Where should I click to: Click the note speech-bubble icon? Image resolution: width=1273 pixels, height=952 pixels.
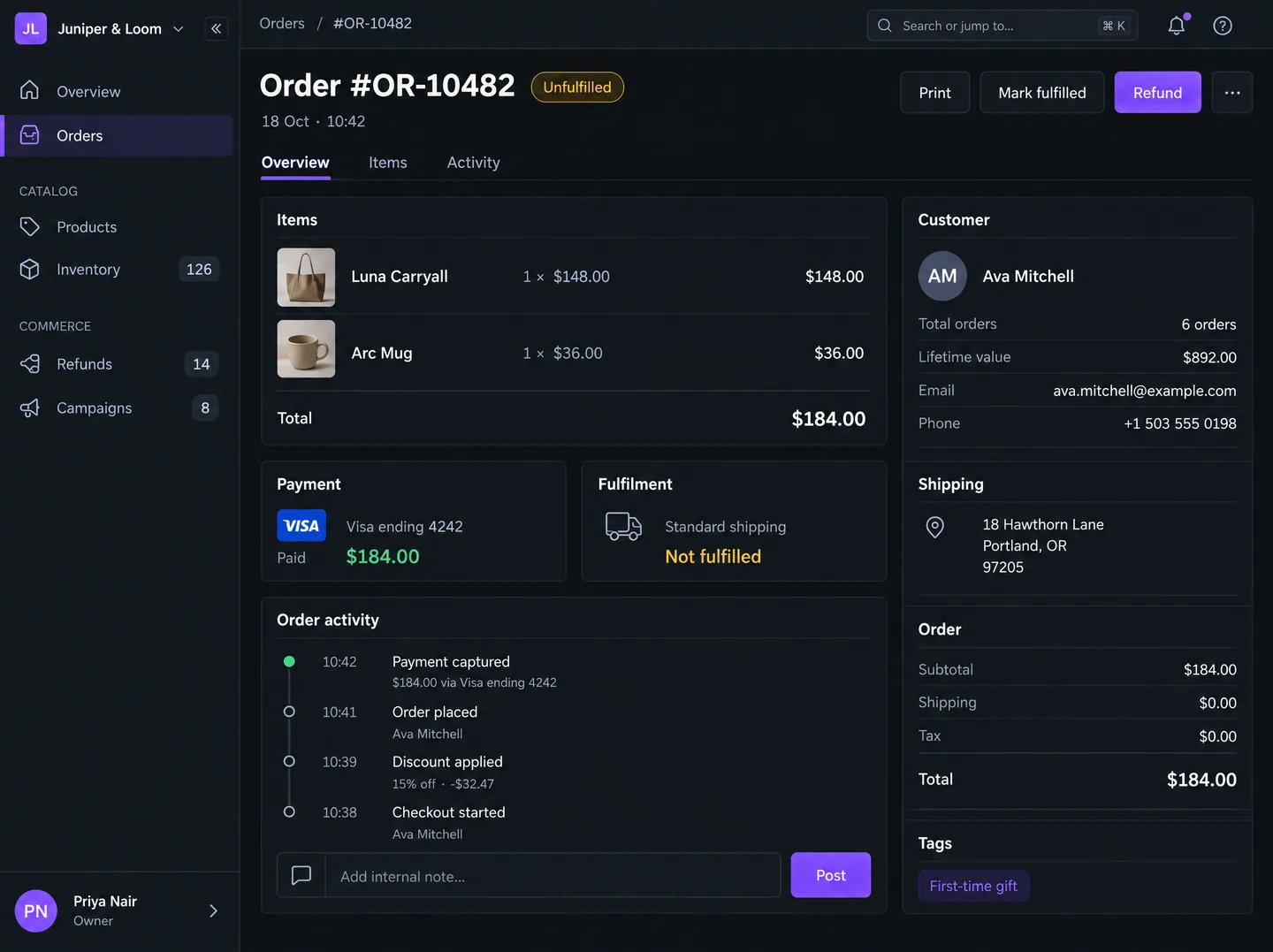pyautogui.click(x=301, y=875)
